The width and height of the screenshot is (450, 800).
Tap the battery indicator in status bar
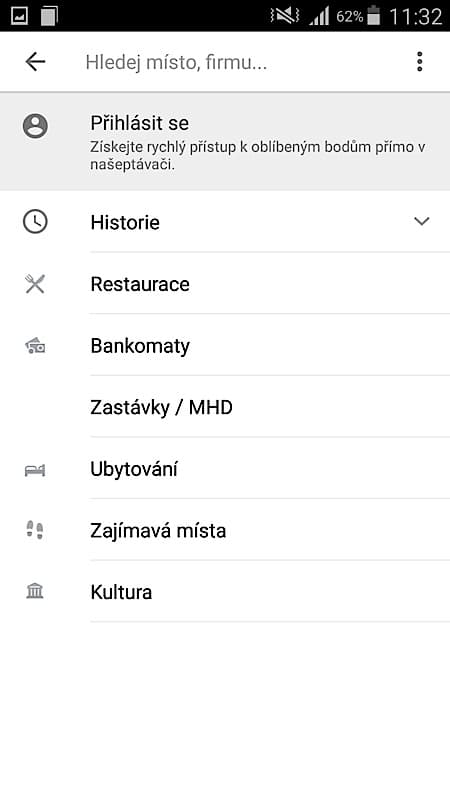coord(373,16)
